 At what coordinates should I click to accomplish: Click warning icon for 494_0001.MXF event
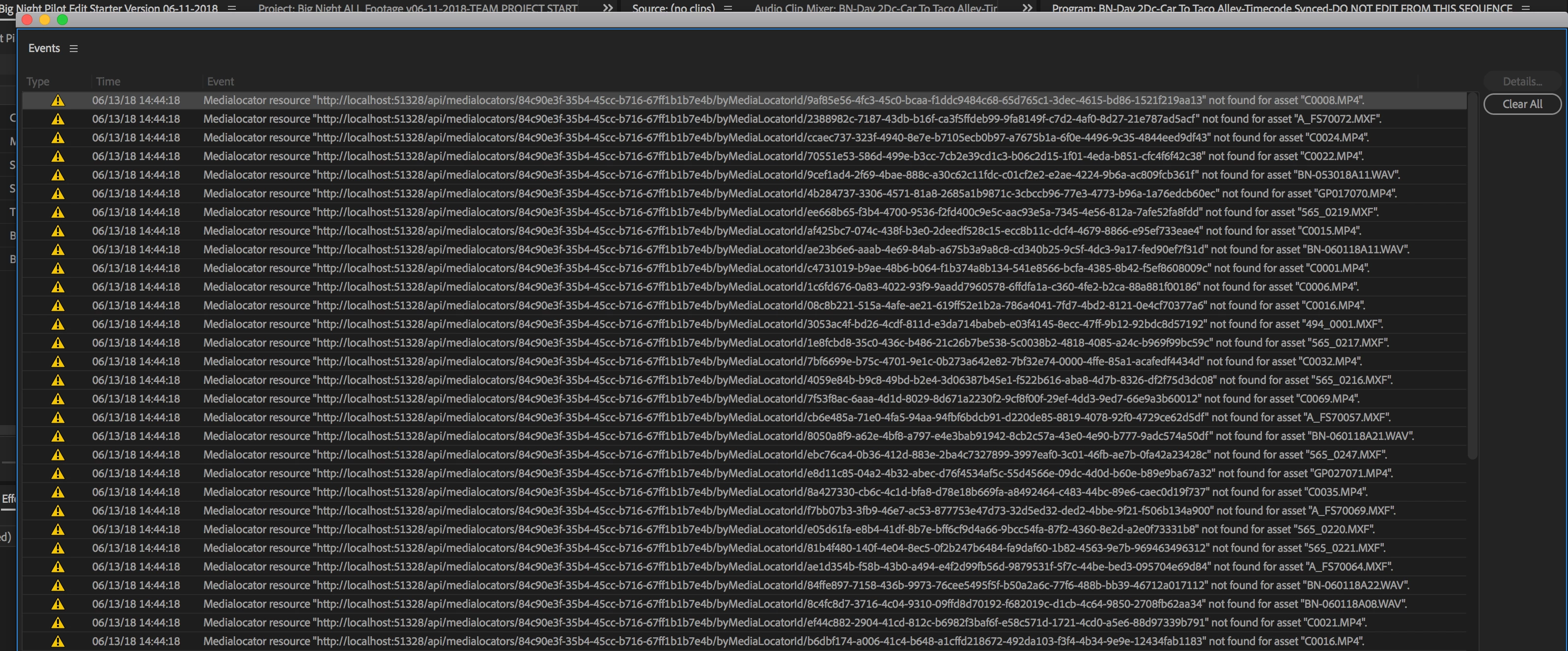(58, 325)
